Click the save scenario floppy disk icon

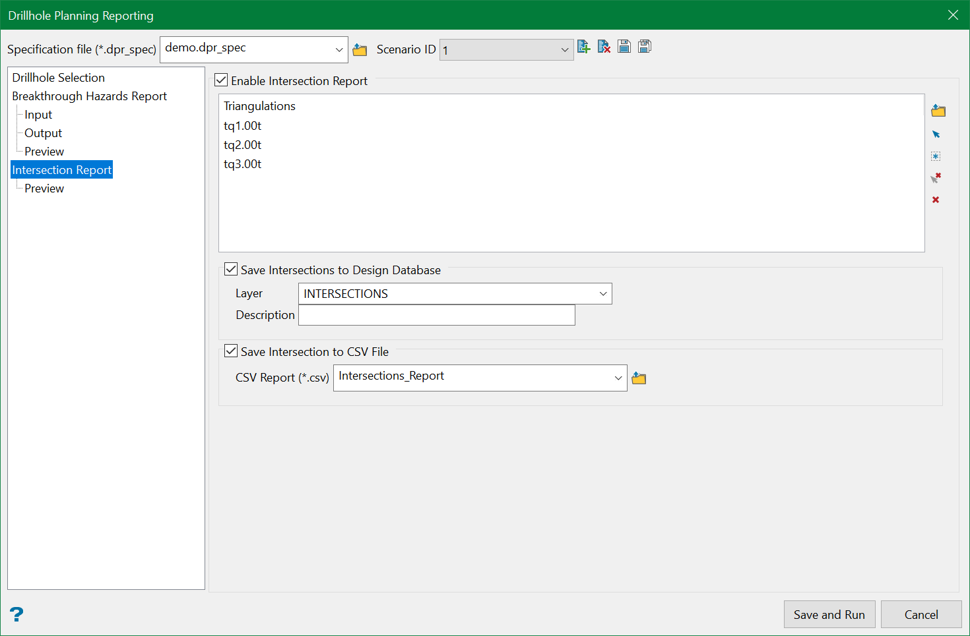point(624,47)
